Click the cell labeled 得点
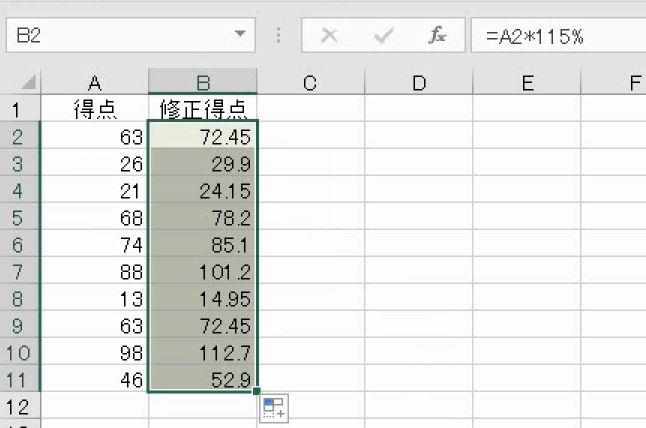This screenshot has width=646, height=428. pos(95,108)
